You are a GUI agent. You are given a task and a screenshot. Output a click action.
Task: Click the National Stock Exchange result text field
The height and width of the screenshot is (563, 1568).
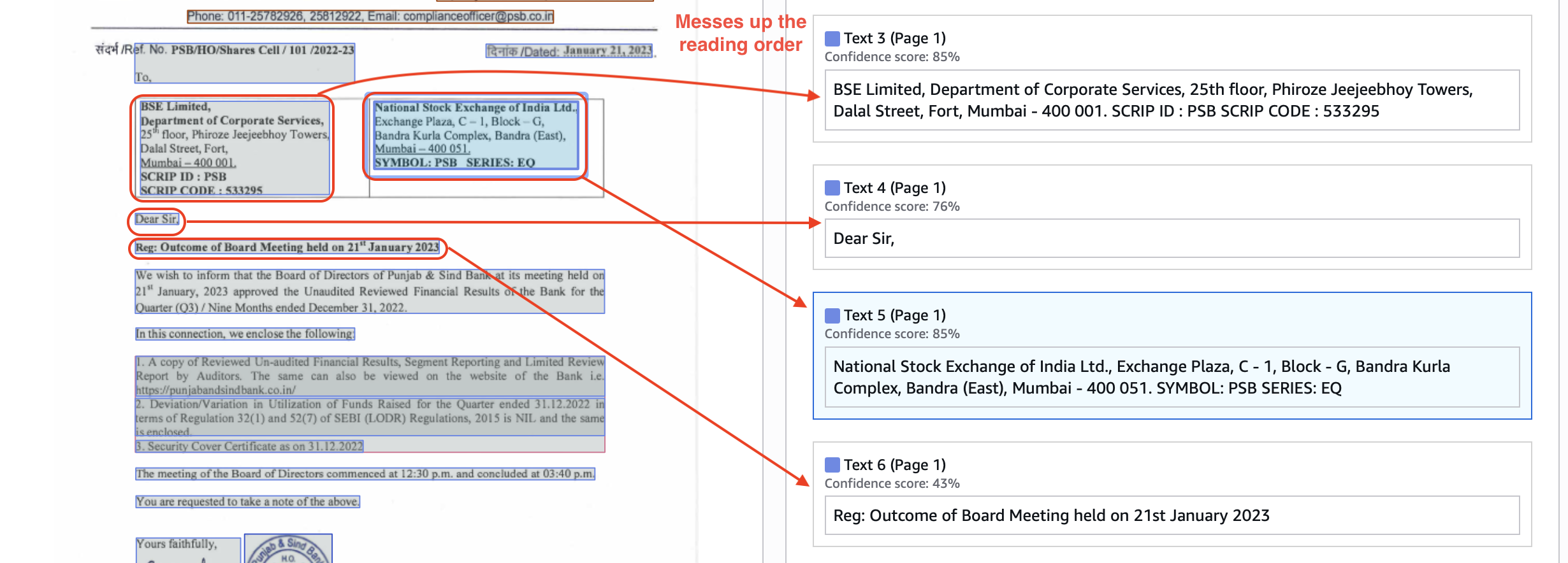(x=1172, y=377)
